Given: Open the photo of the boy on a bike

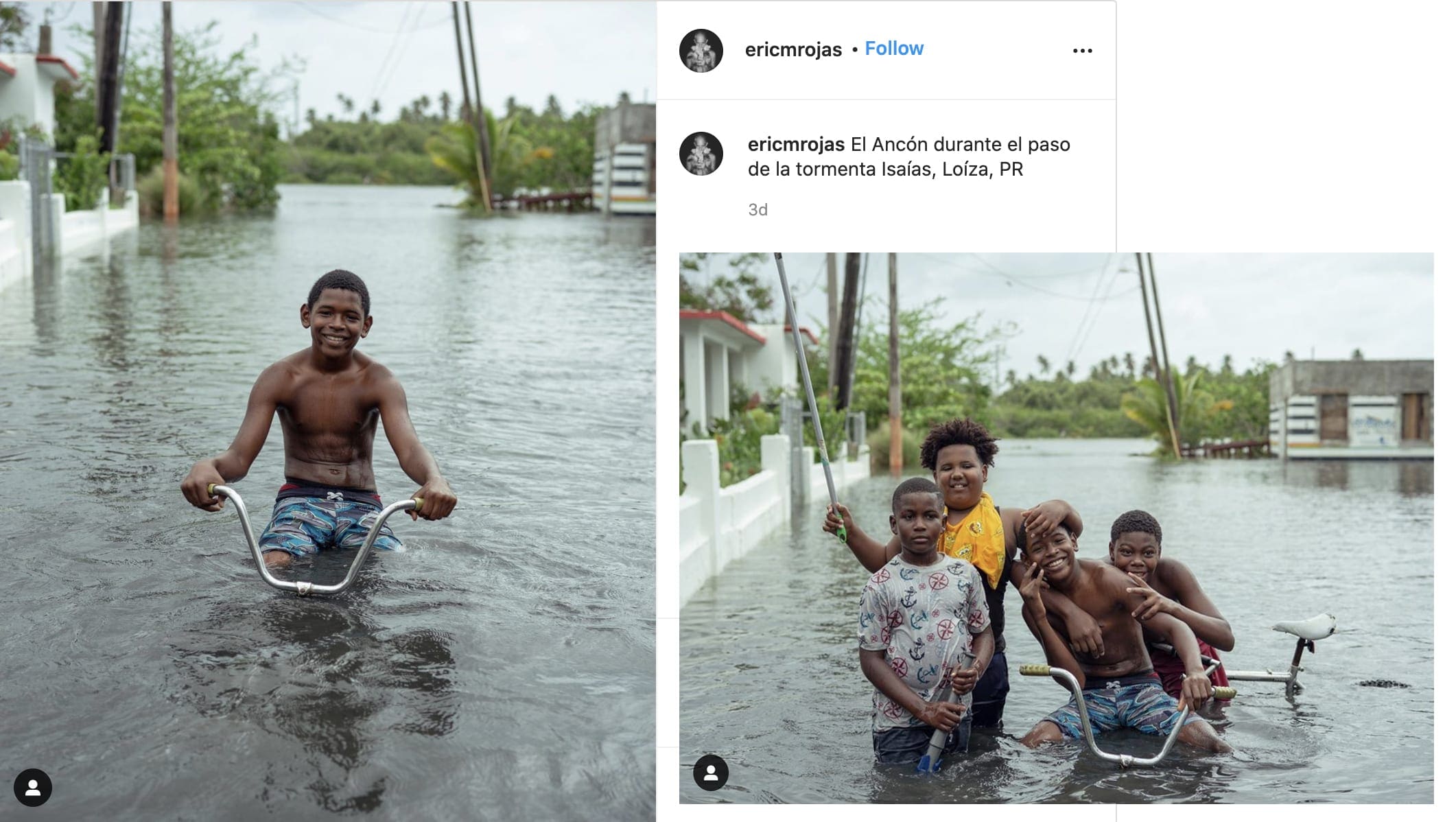Looking at the screenshot, I should coord(328,410).
